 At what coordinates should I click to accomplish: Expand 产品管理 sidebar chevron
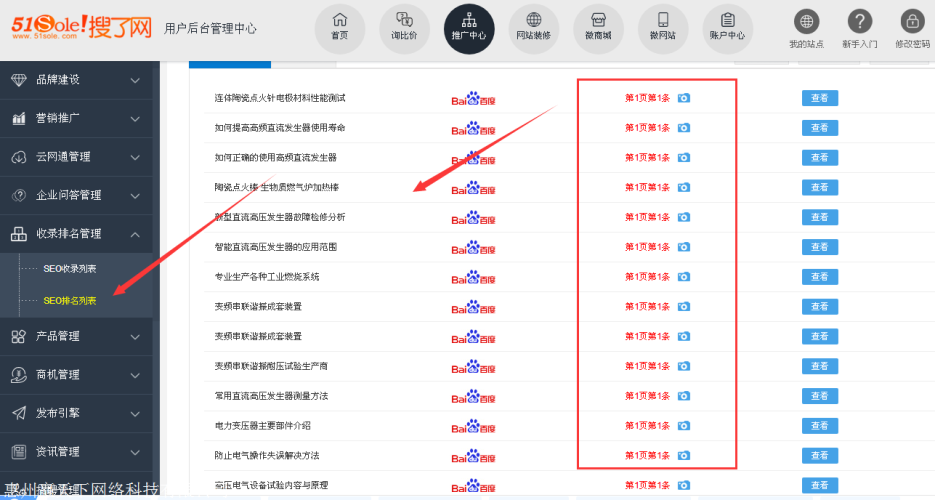coord(135,337)
